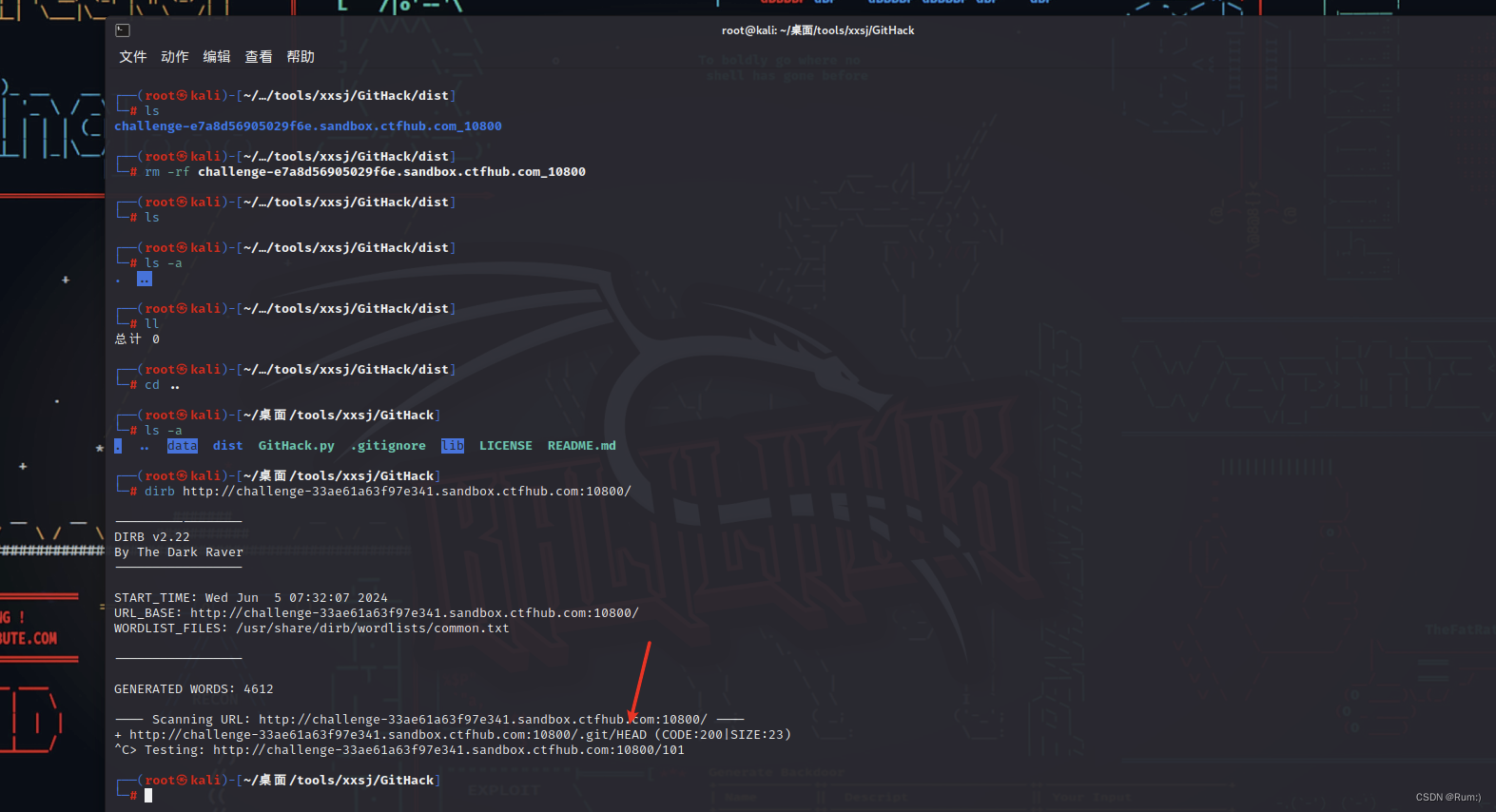Click the .gitignore file name

(388, 446)
